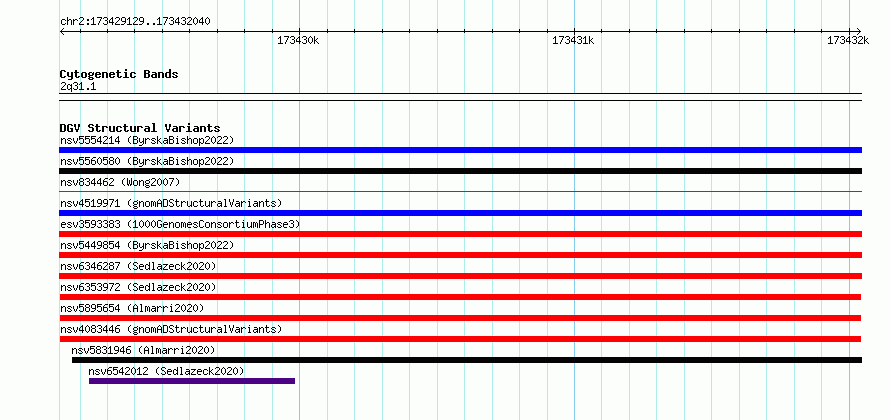890x420 pixels.
Task: Select nsv4083446 (gnomADStructuralVariants) label
Action: [x=171, y=329]
